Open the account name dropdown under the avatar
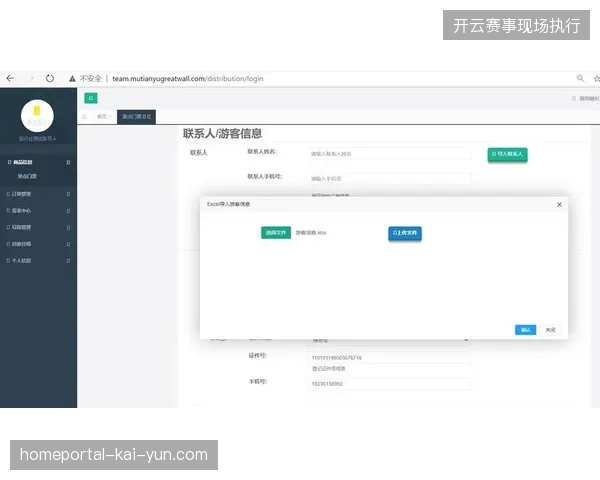The width and height of the screenshot is (600, 480). point(37,139)
